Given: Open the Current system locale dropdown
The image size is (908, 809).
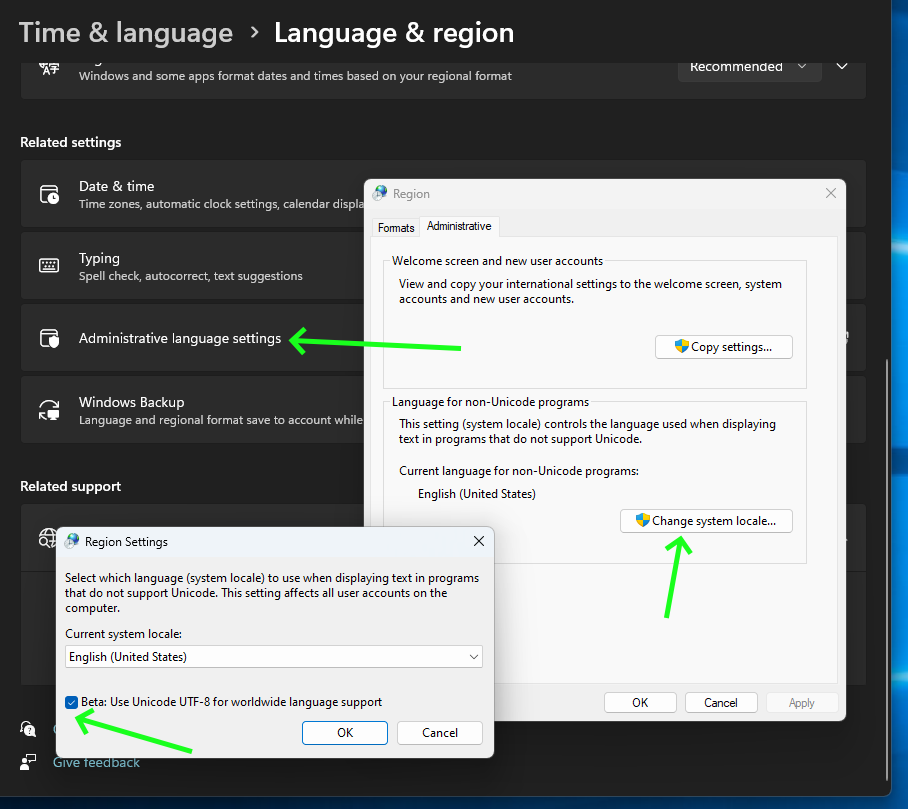Looking at the screenshot, I should 273,657.
